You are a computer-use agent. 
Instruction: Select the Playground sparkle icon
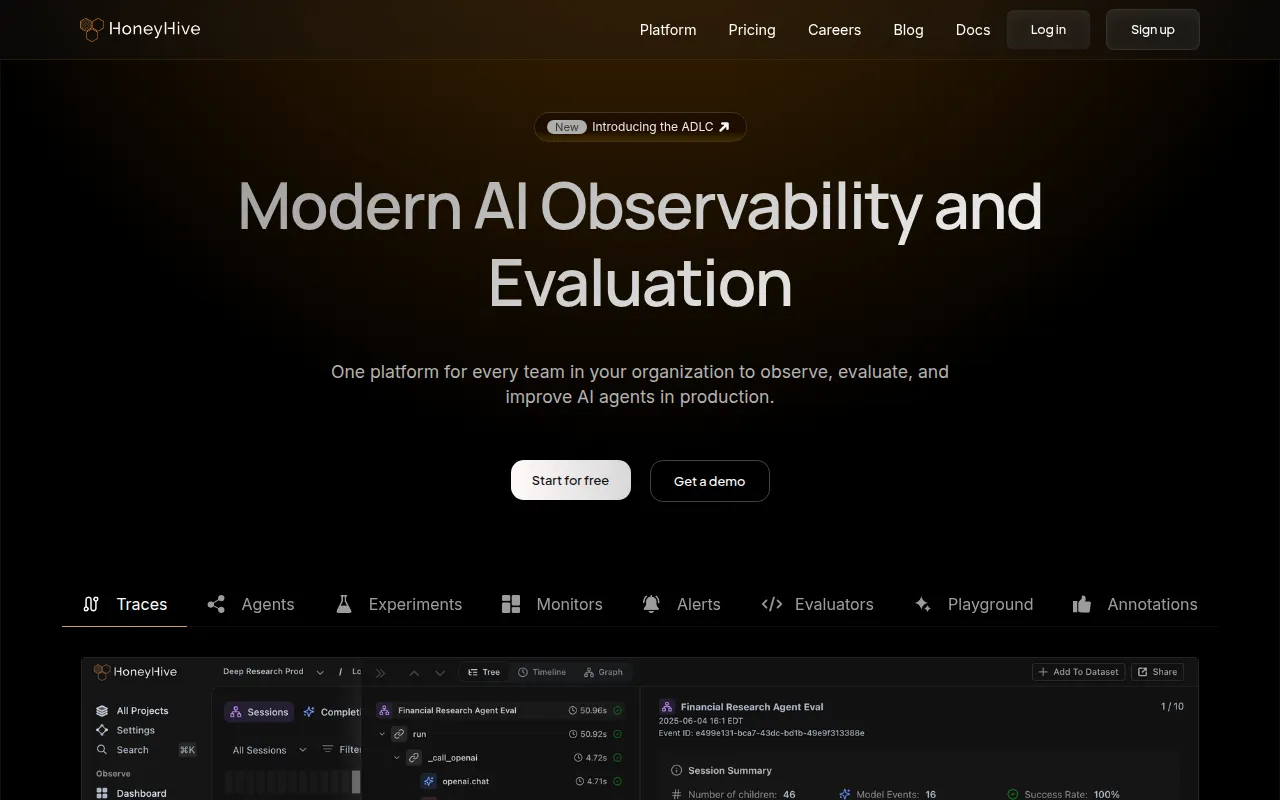point(923,604)
